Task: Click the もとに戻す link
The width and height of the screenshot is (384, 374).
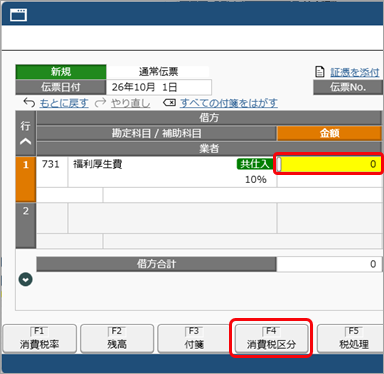Action: pos(64,103)
